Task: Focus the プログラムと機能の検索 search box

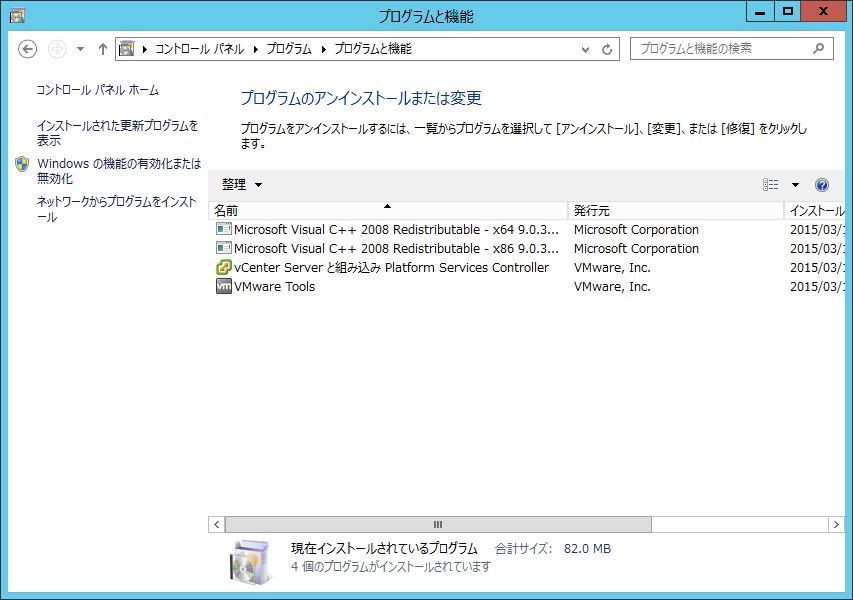Action: coord(732,49)
